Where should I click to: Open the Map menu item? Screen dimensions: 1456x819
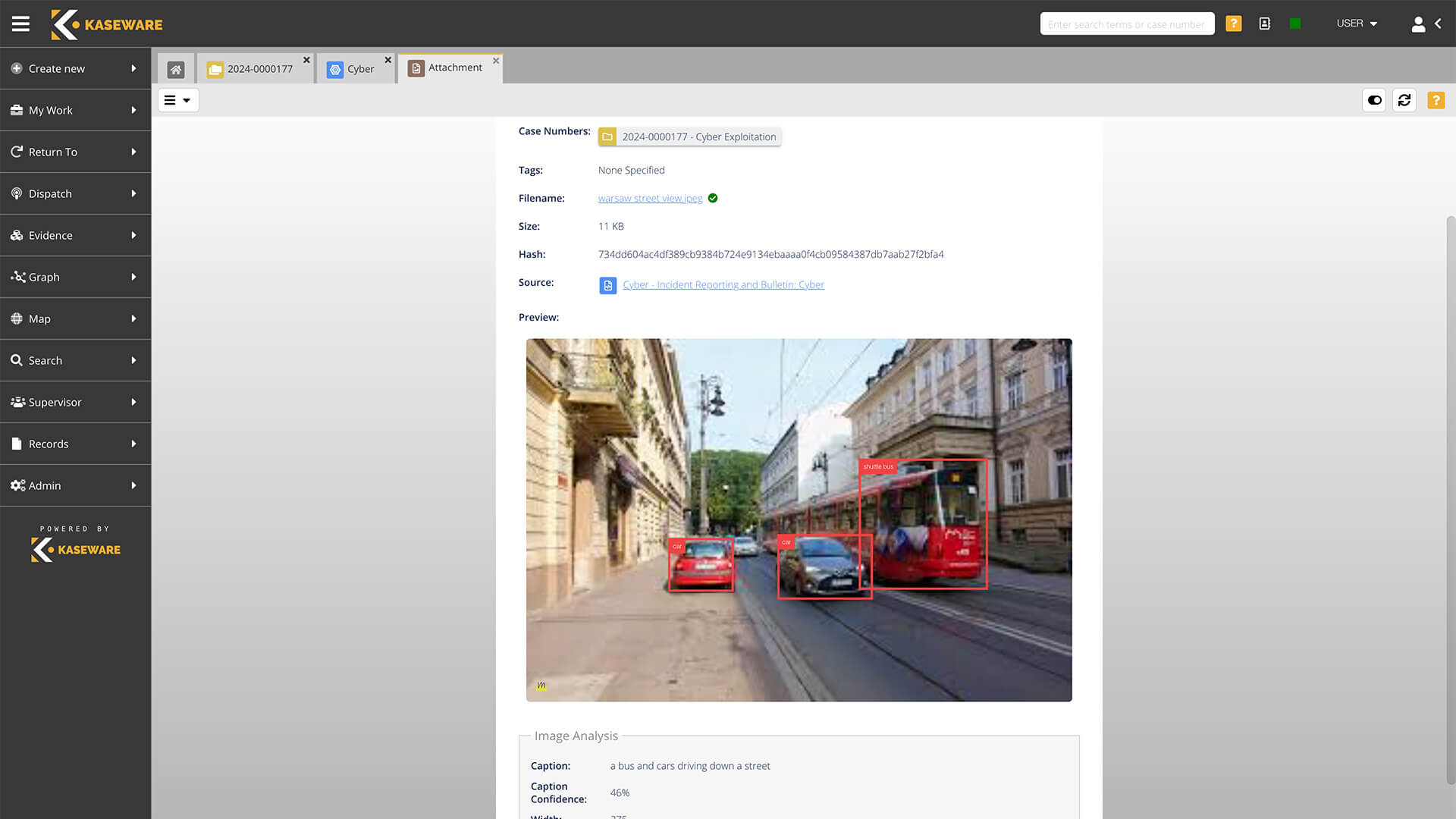(x=75, y=318)
